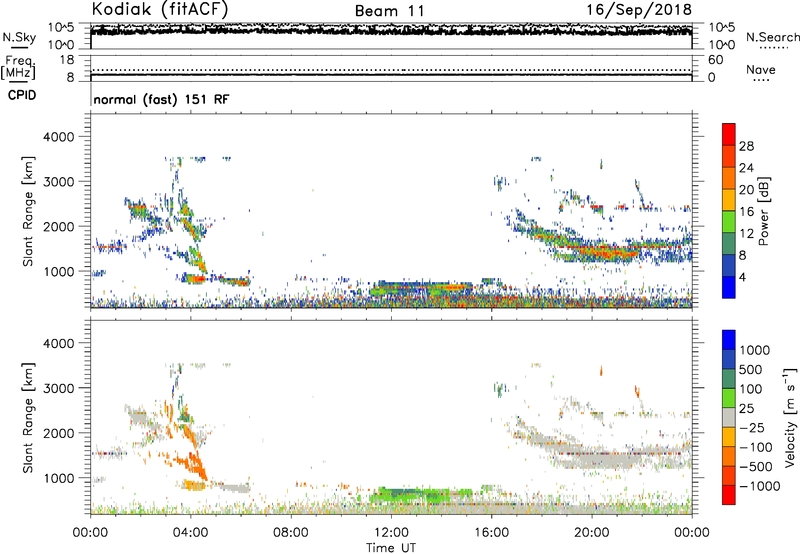
Task: Click the Power colorbar segment between 4 and 8
Action: [729, 266]
